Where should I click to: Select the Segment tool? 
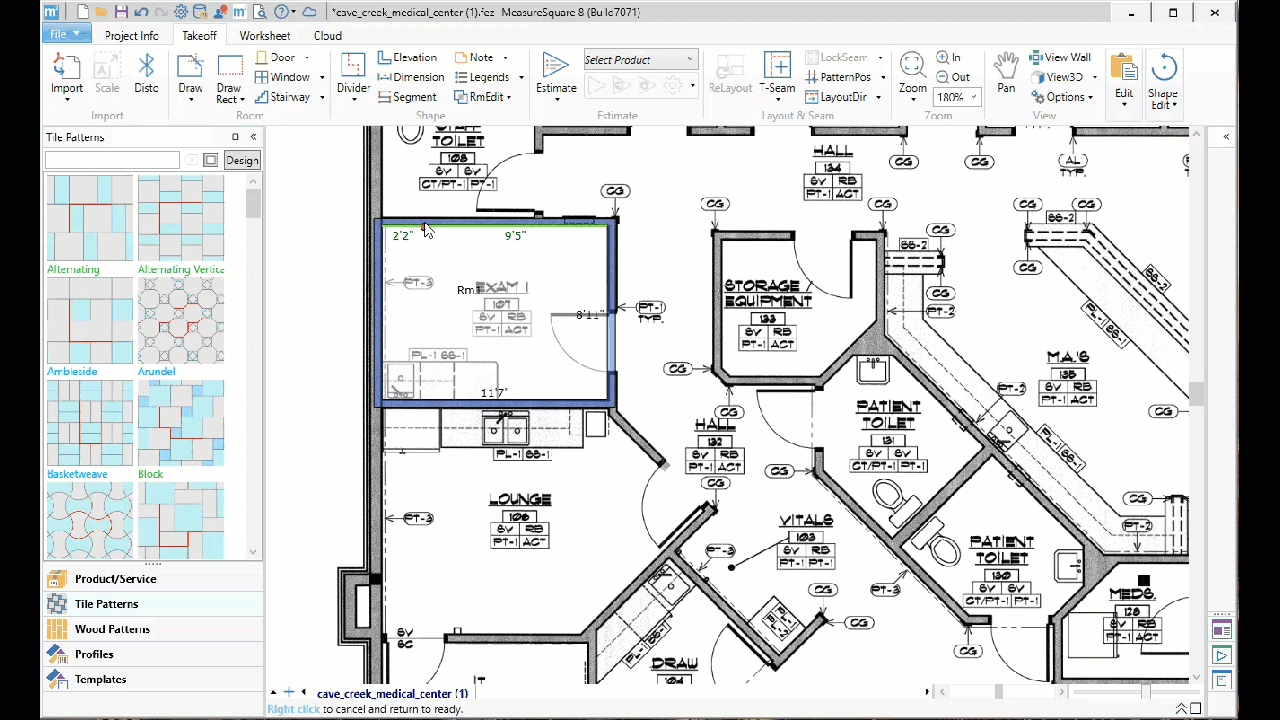[x=407, y=97]
